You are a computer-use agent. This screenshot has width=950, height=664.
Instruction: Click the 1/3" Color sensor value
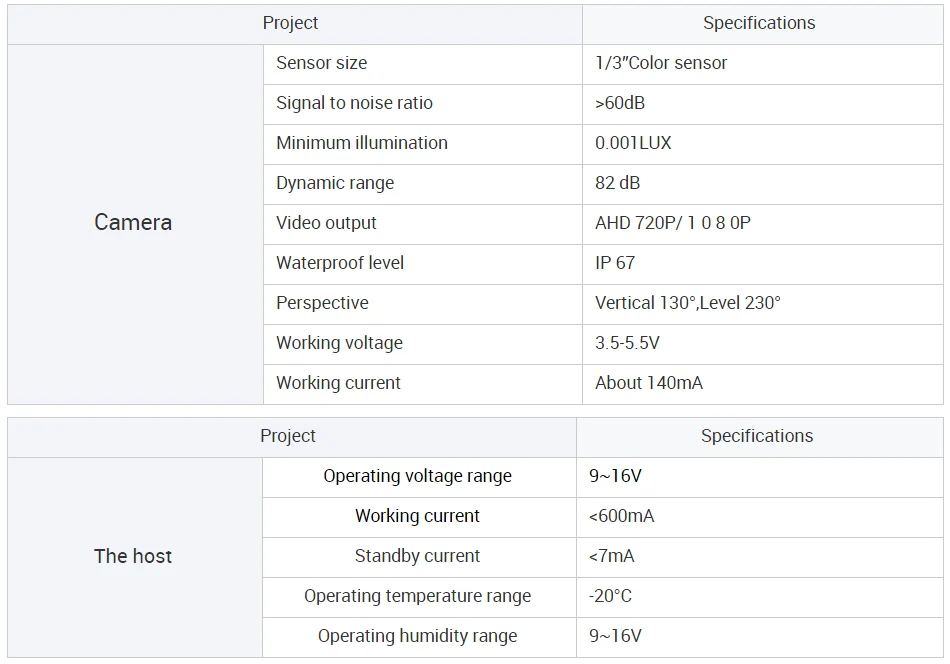coord(661,63)
